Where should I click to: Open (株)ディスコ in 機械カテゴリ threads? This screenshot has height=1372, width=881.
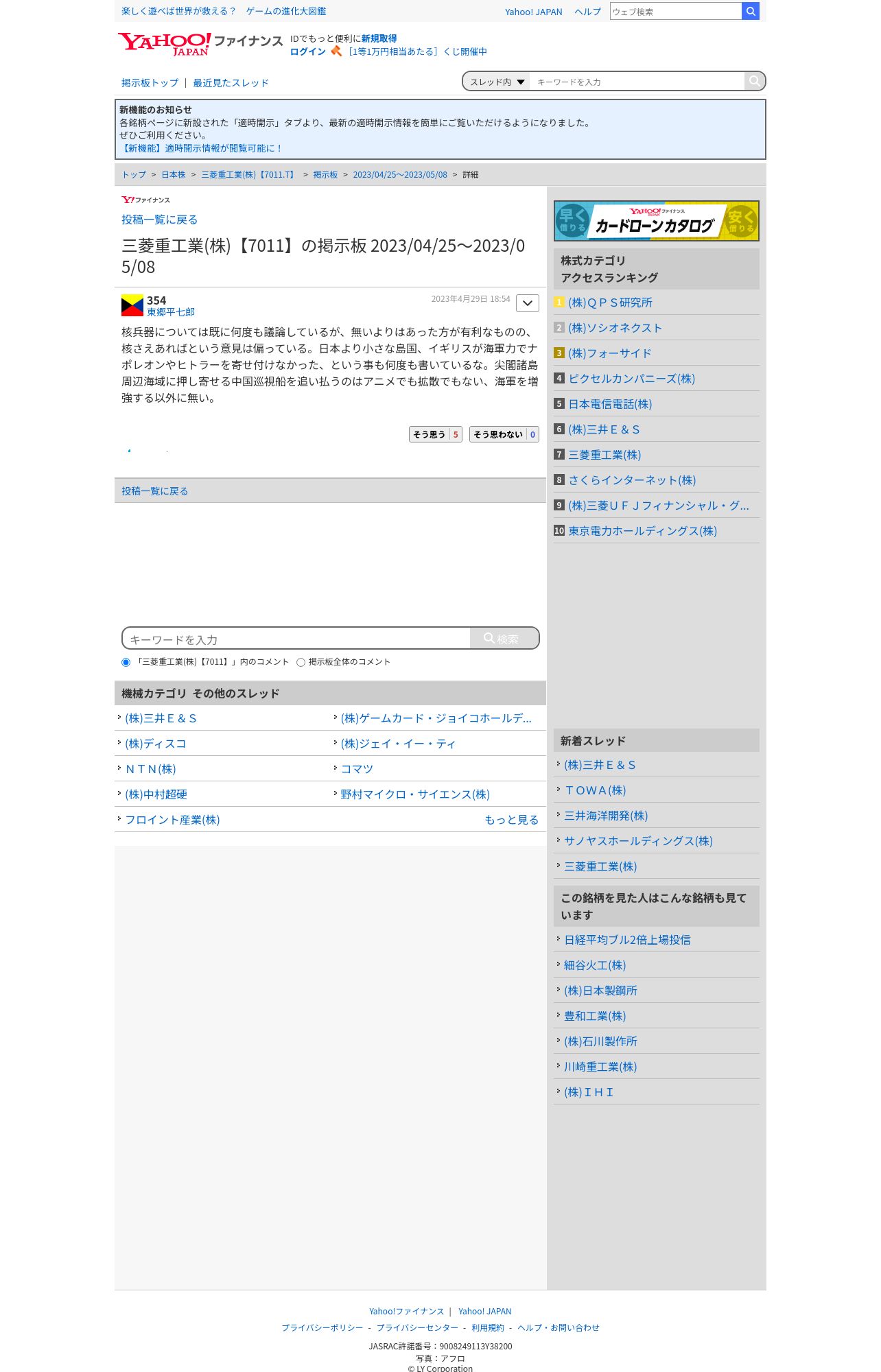coord(155,744)
